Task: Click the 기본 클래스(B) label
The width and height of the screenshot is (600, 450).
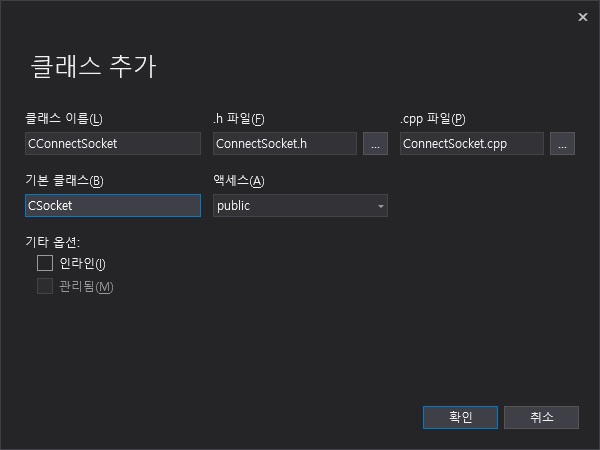Action: [x=64, y=181]
